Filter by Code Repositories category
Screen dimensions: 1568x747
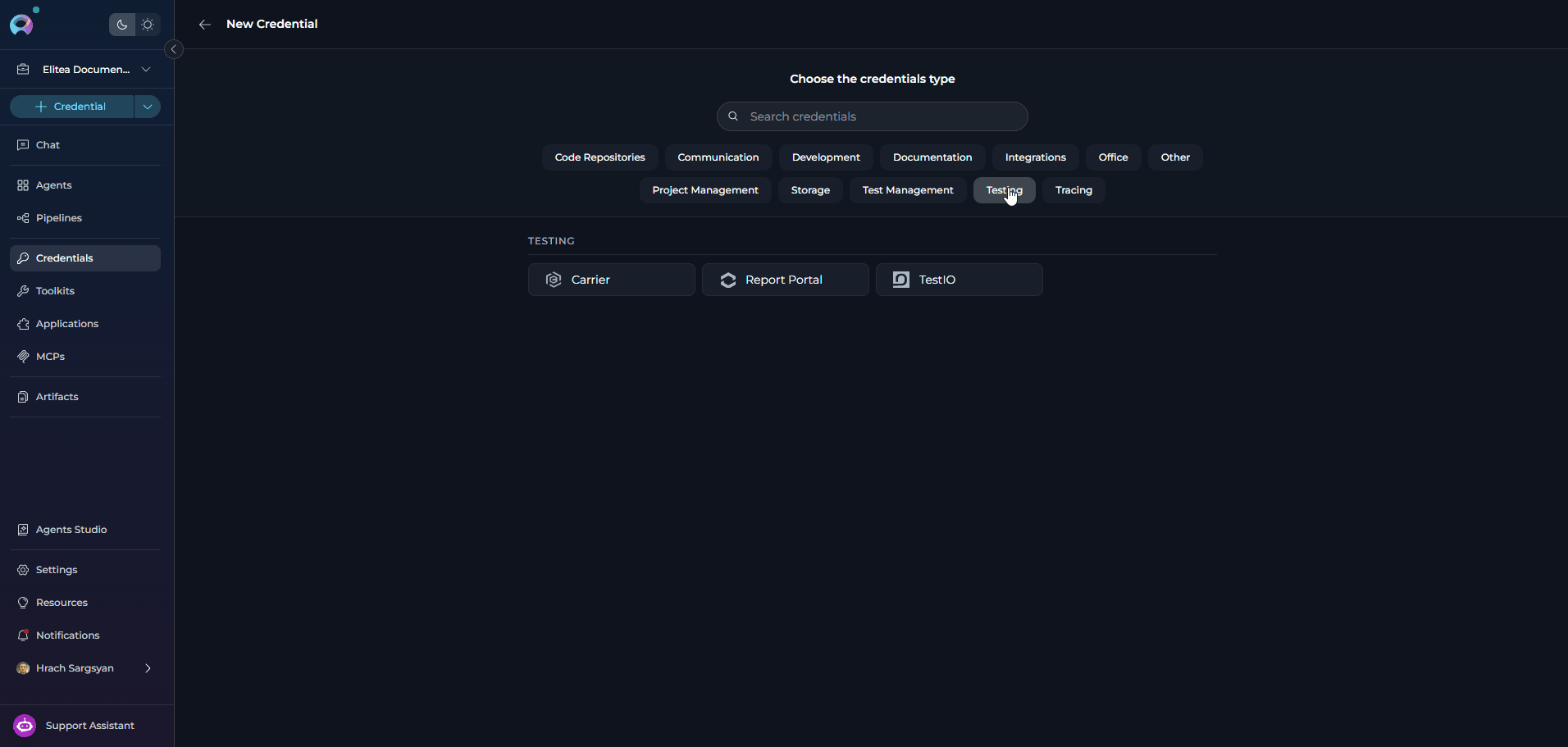[600, 157]
